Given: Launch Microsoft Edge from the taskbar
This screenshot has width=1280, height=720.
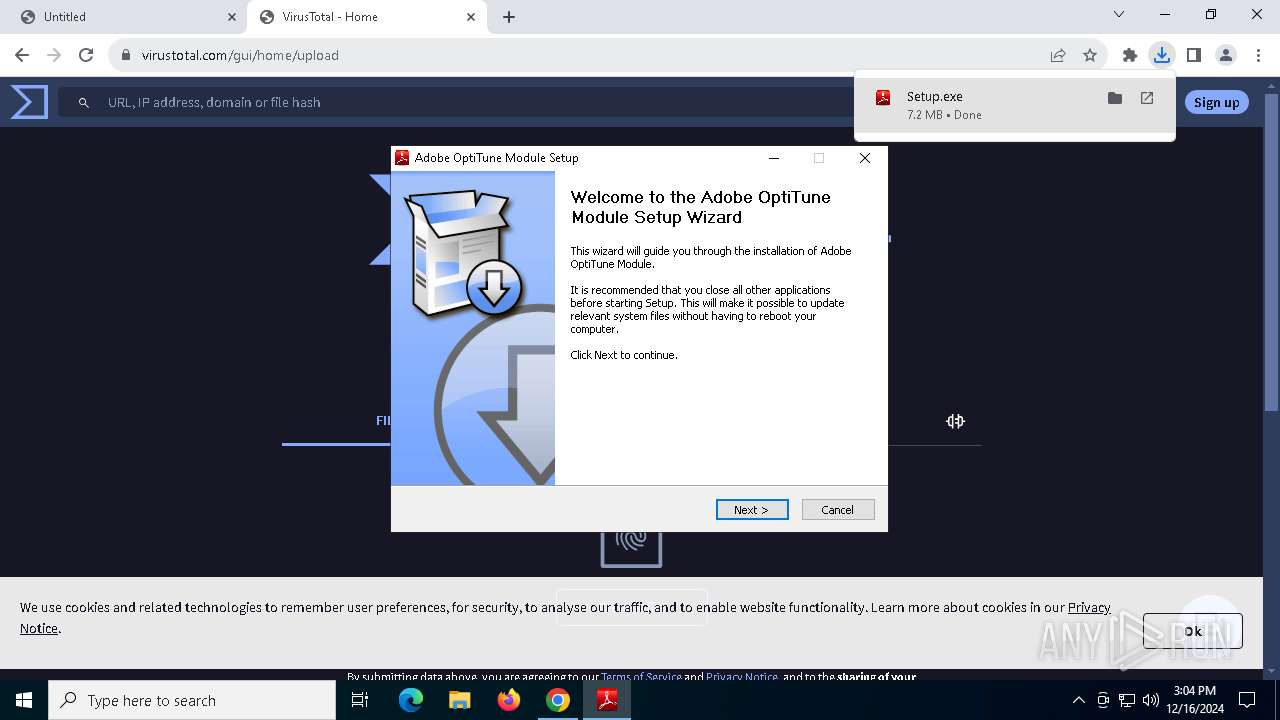Looking at the screenshot, I should pyautogui.click(x=411, y=700).
